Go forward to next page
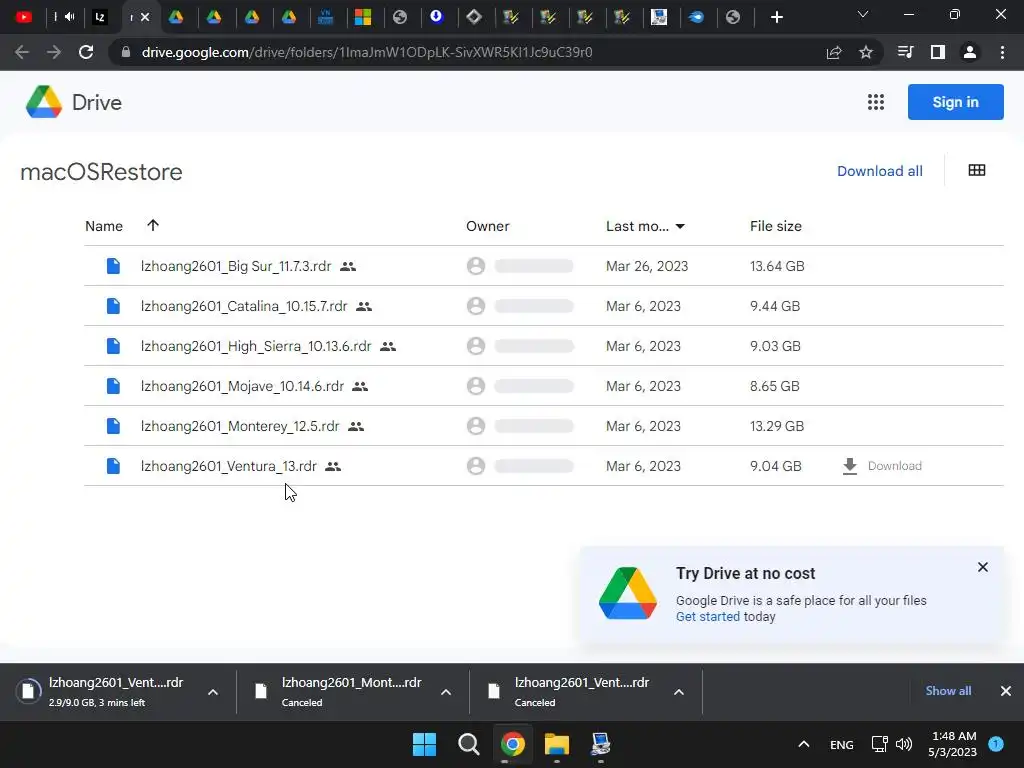Screen dimensions: 1024x768 (54, 52)
